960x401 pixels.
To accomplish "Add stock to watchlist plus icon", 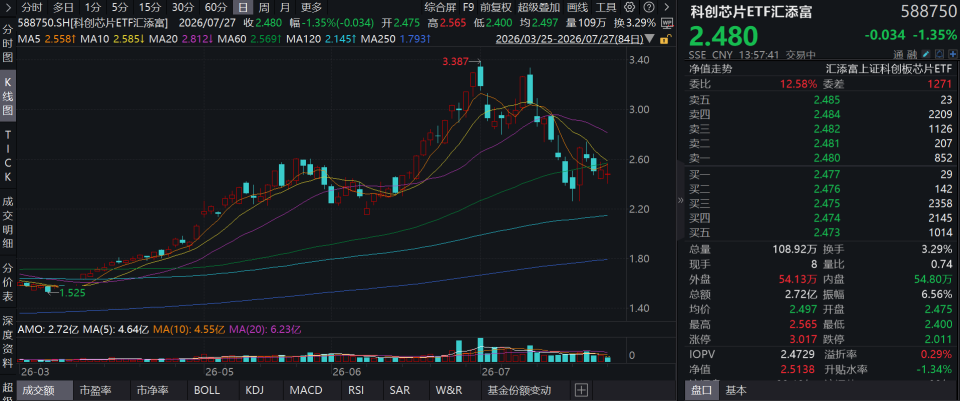I will click(x=953, y=54).
